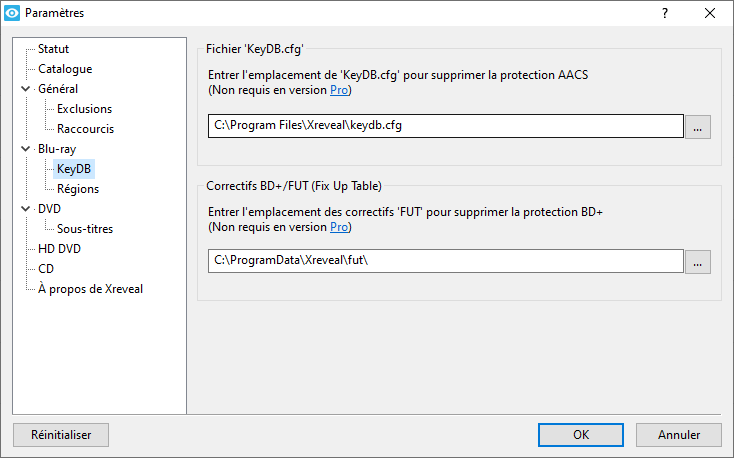Click the Pro link under BD+/FUT section
734x458 pixels.
coord(339,227)
